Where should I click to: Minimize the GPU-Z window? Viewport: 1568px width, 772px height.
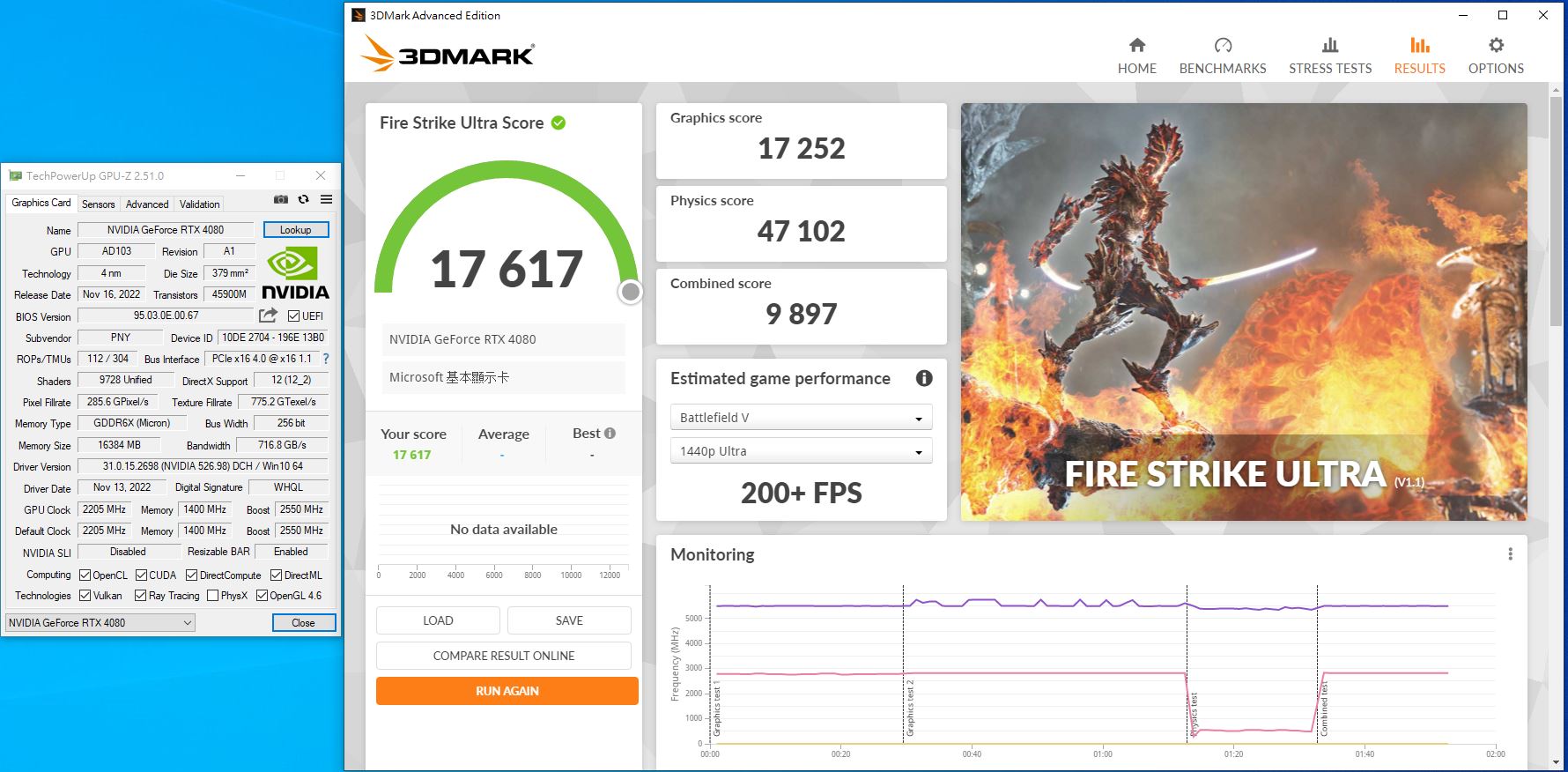click(240, 175)
